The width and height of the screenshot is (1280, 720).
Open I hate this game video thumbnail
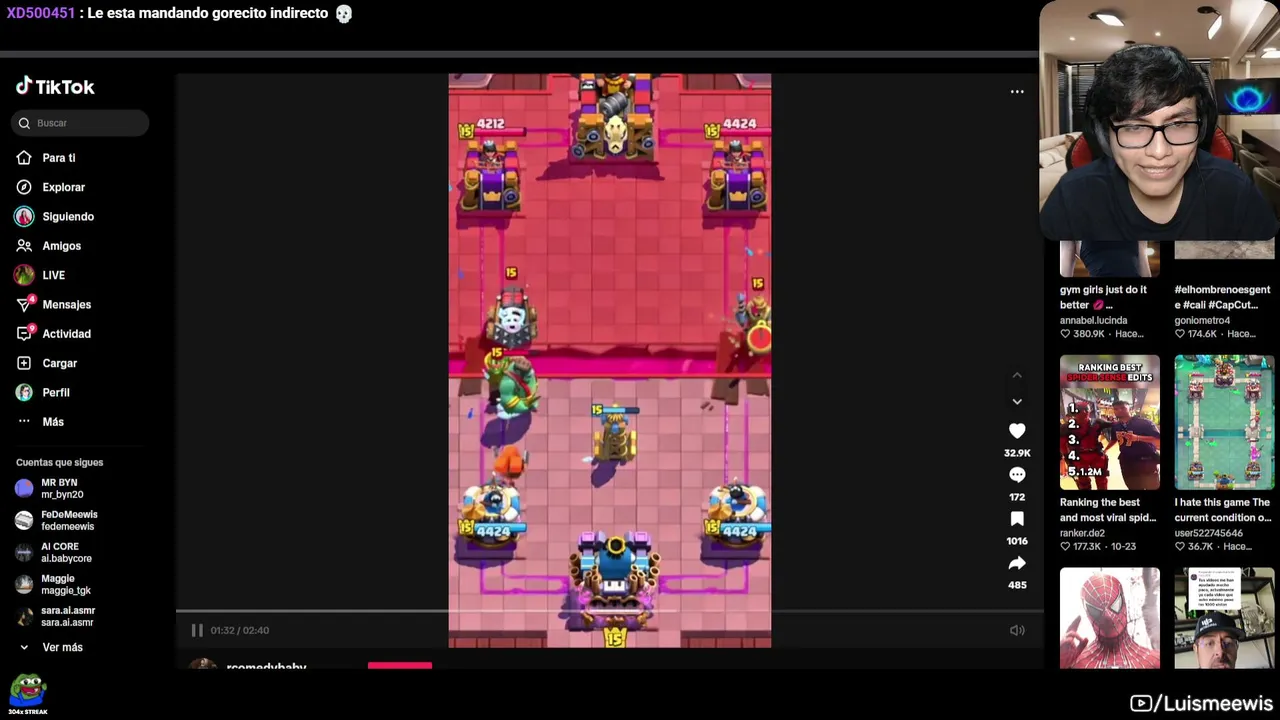[1224, 422]
